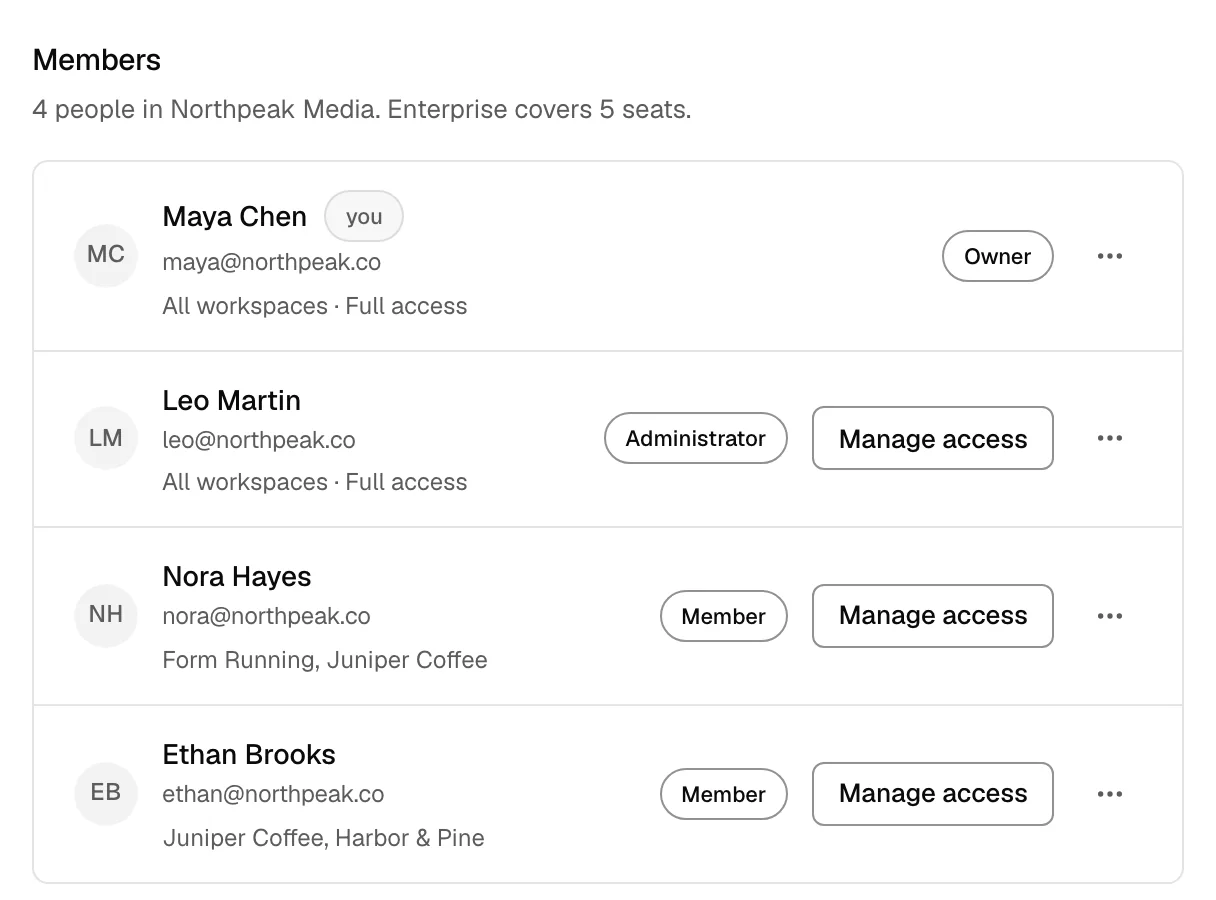Click the Administrator role badge for Leo Martin

point(696,438)
